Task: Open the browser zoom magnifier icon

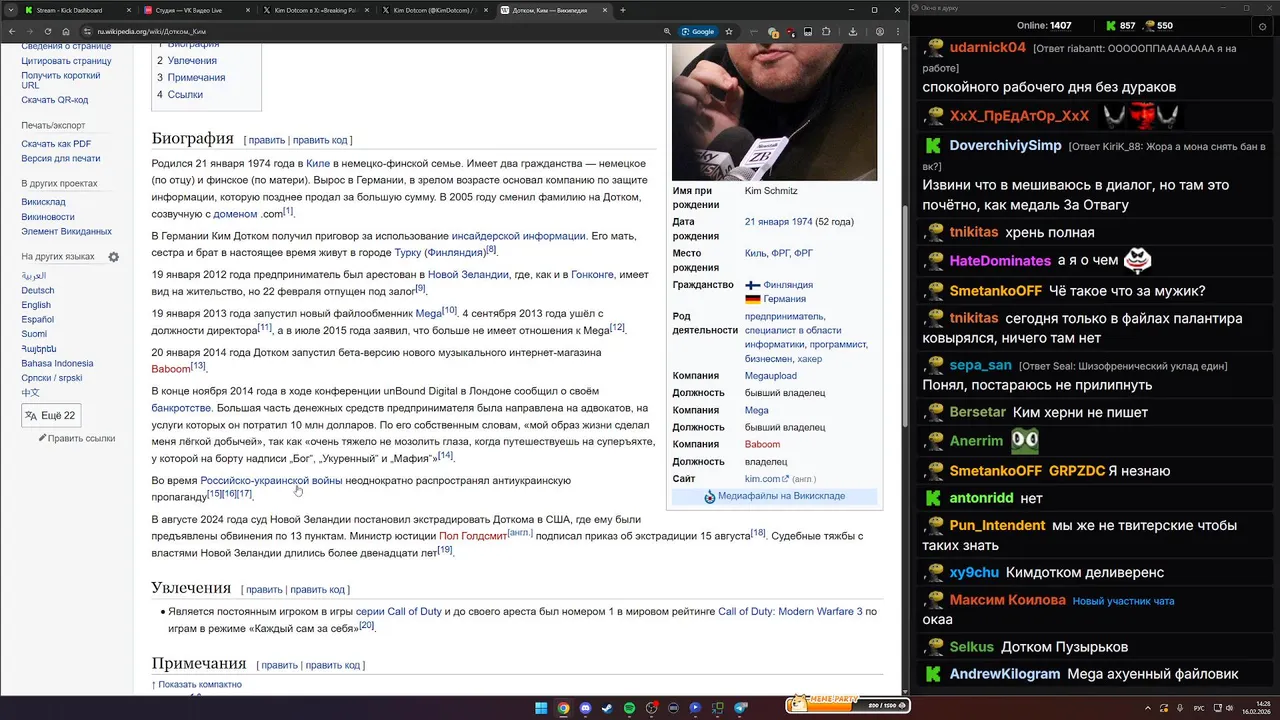Action: click(667, 31)
